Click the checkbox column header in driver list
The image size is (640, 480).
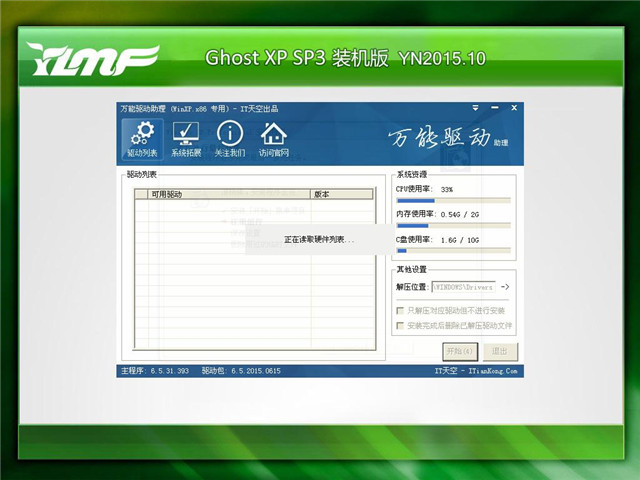pos(141,194)
